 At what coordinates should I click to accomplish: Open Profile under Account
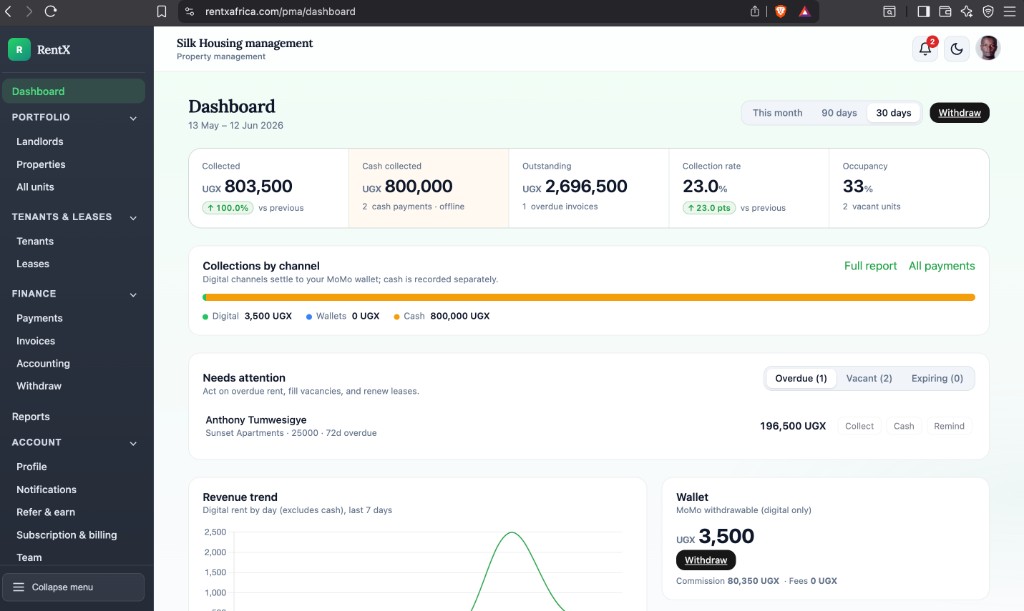point(31,466)
